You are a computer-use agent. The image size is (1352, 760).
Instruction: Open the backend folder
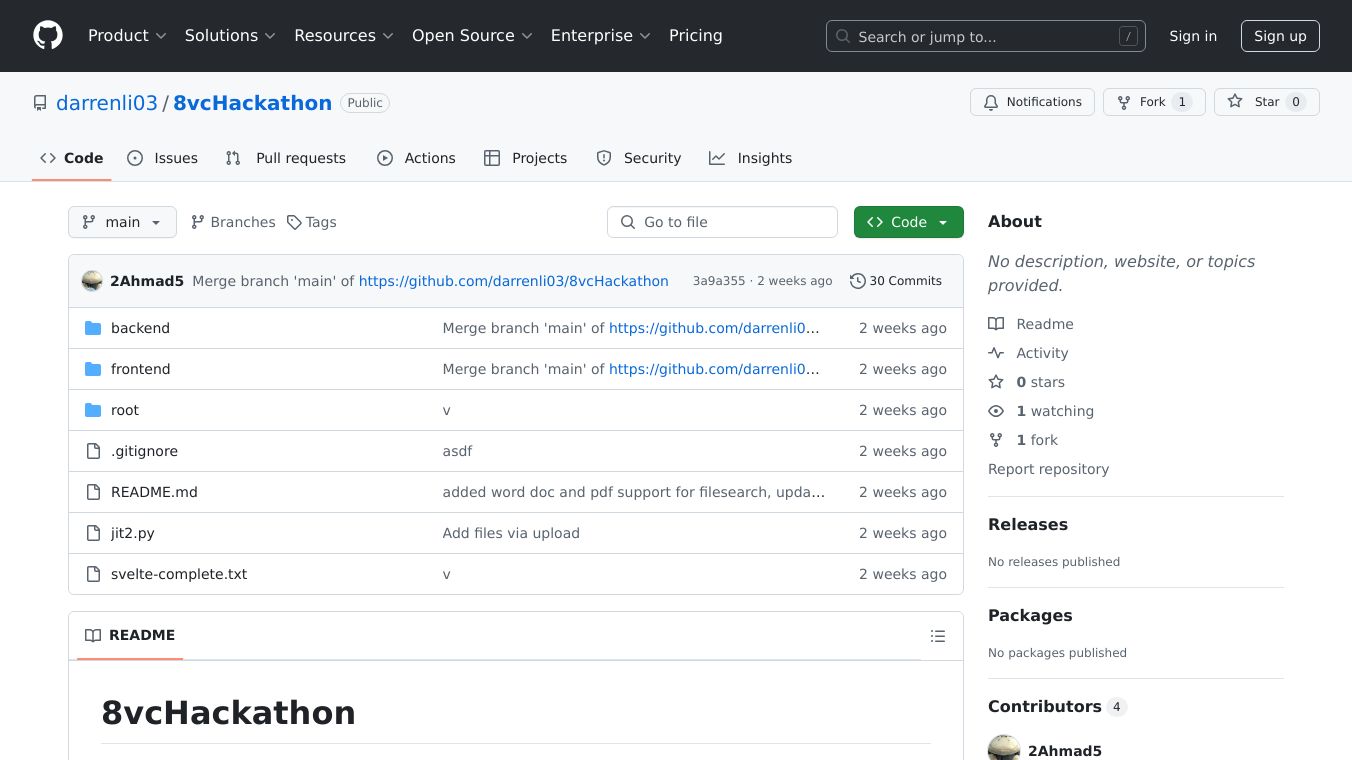coord(140,328)
